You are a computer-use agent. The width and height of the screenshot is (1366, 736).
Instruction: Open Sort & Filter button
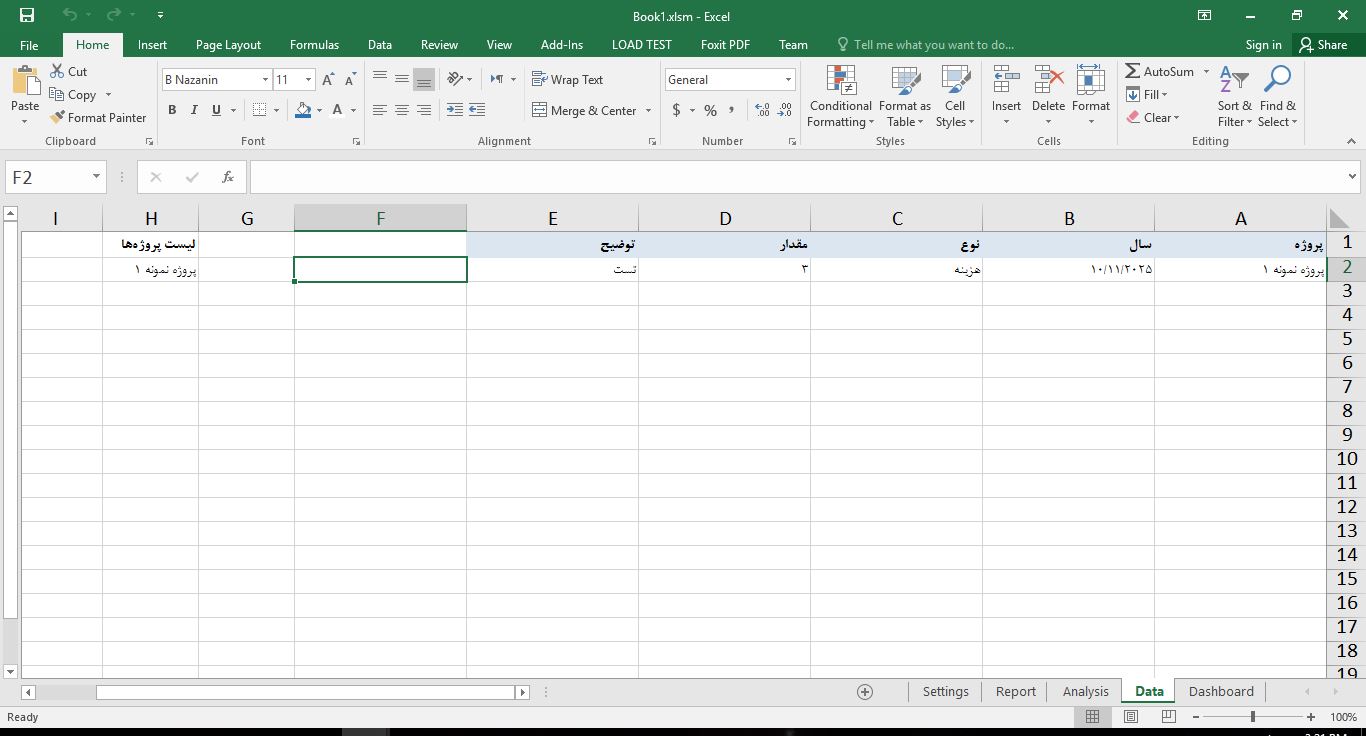pos(1234,97)
